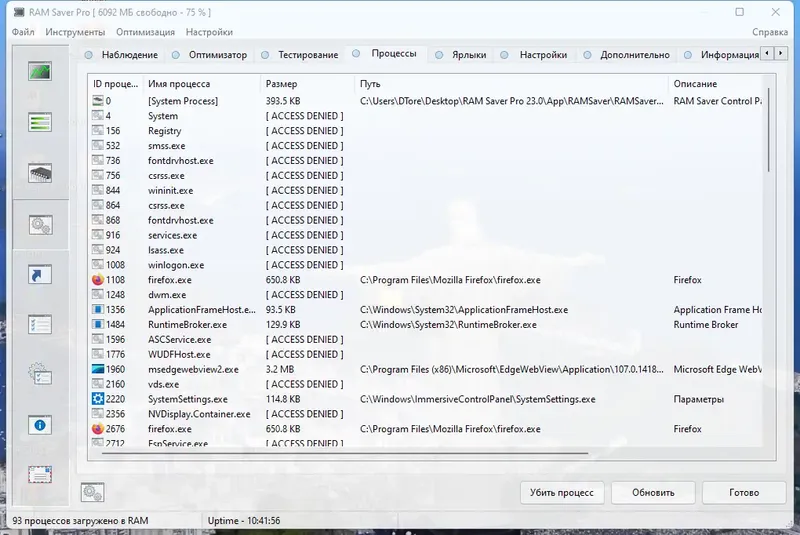Click the RAM Saver Pro title bar icon
Screen dimensions: 800x535
coord(19,12)
